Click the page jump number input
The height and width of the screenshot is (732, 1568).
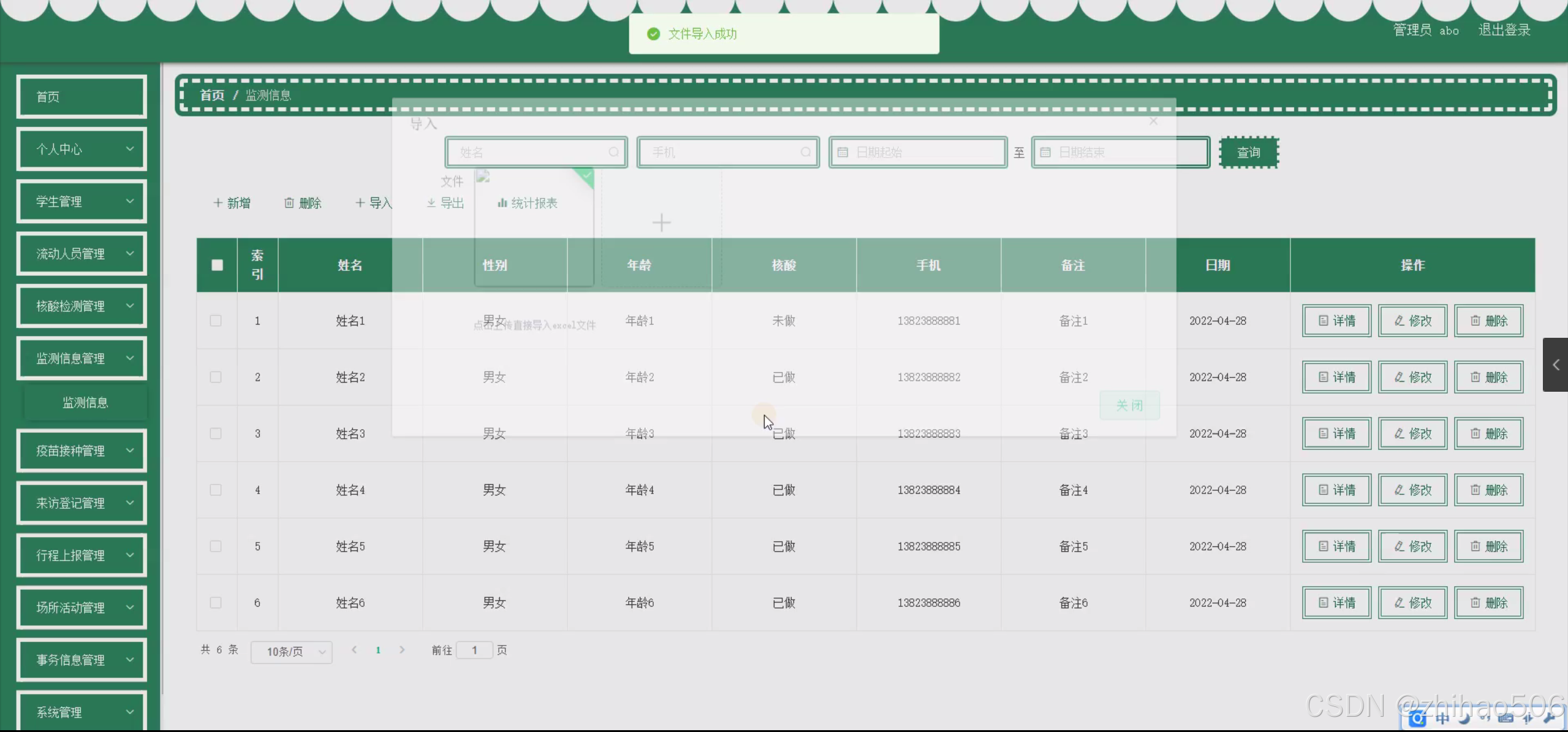point(474,650)
